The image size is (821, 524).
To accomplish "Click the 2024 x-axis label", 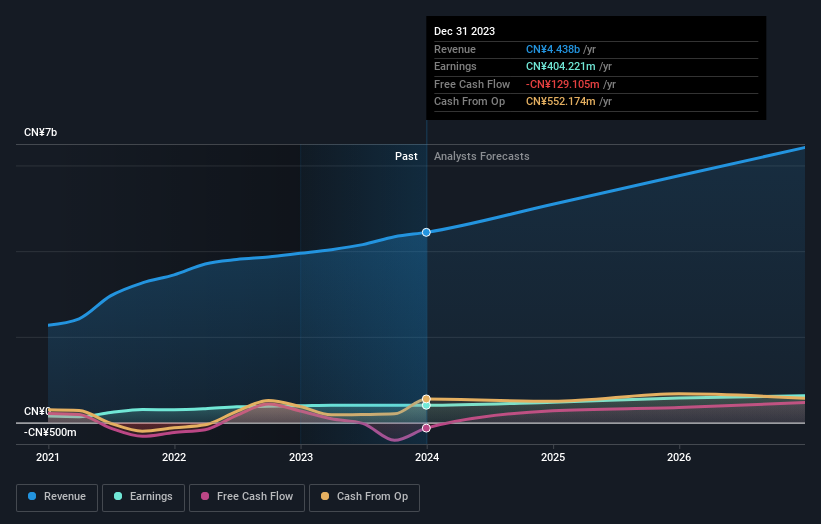I will pos(427,457).
